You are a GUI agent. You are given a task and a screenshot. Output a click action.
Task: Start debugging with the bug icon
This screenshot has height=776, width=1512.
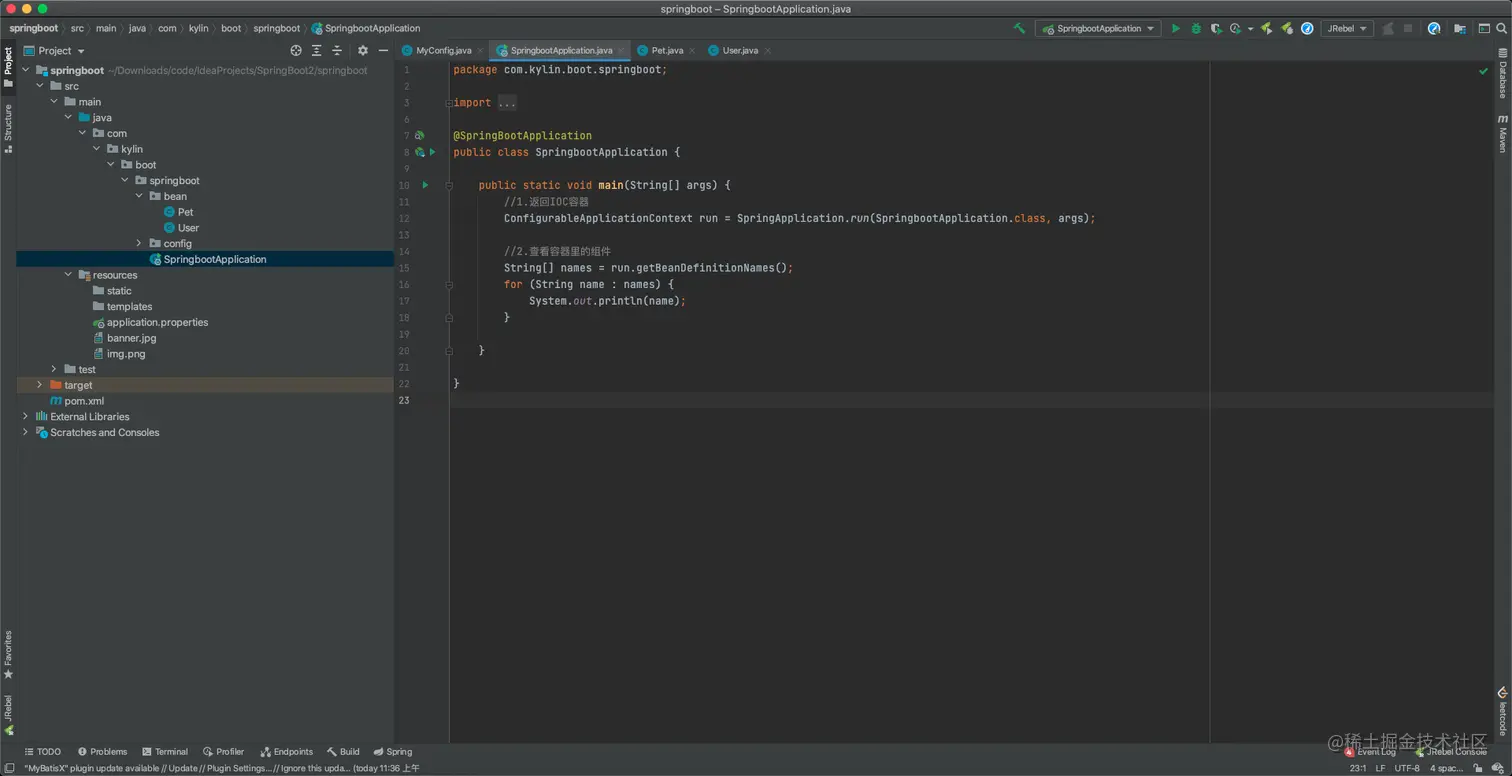[x=1195, y=29]
